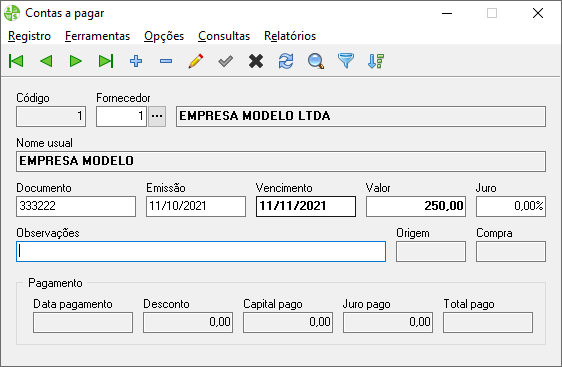This screenshot has height=367, width=562.
Task: Click the Código field
Action: click(51, 116)
